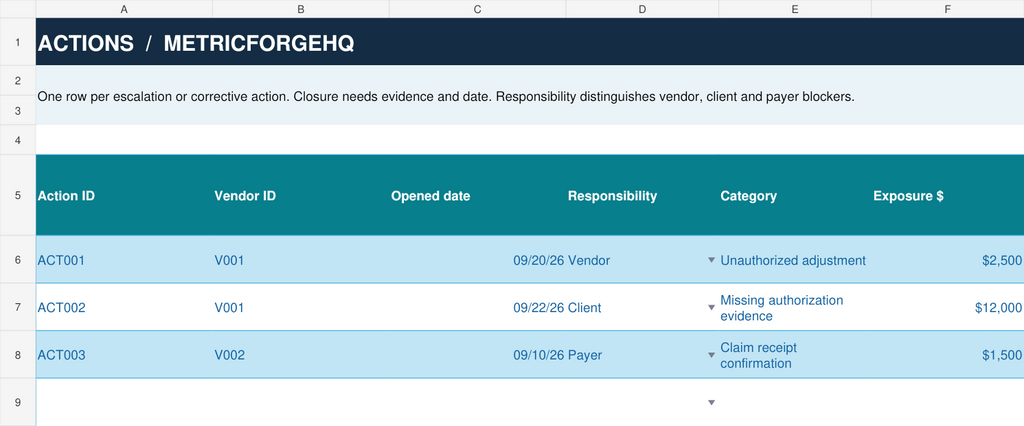Select column B header
Image resolution: width=1024 pixels, height=426 pixels.
300,9
